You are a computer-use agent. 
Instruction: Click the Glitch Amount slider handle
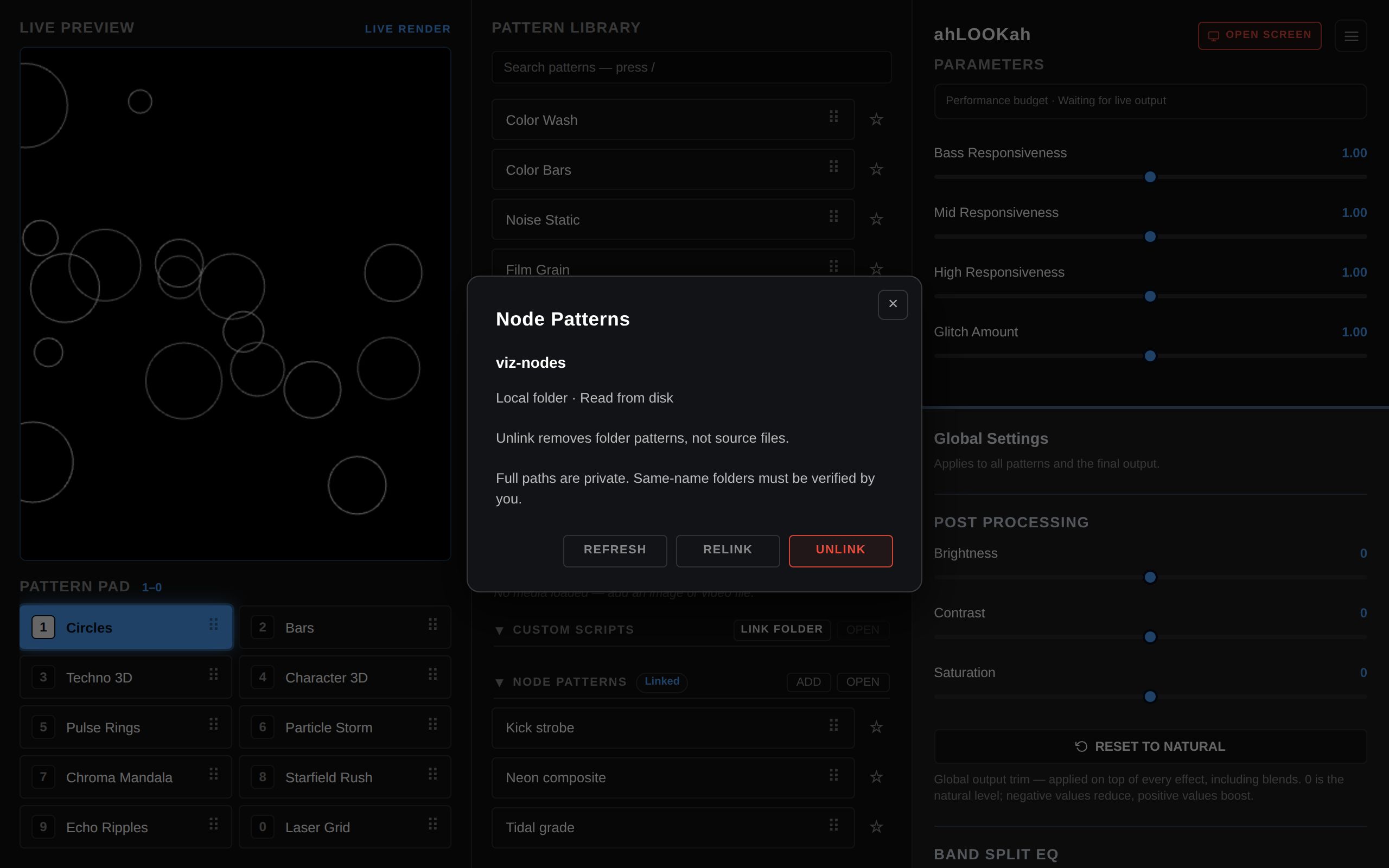(1150, 356)
